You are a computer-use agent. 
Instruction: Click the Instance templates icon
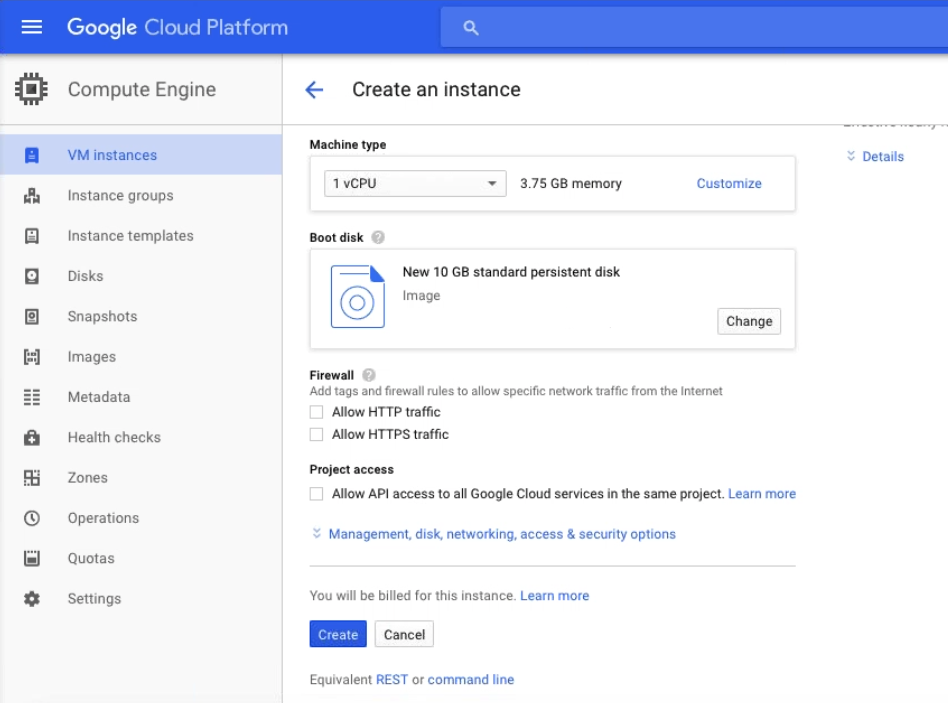pyautogui.click(x=31, y=236)
